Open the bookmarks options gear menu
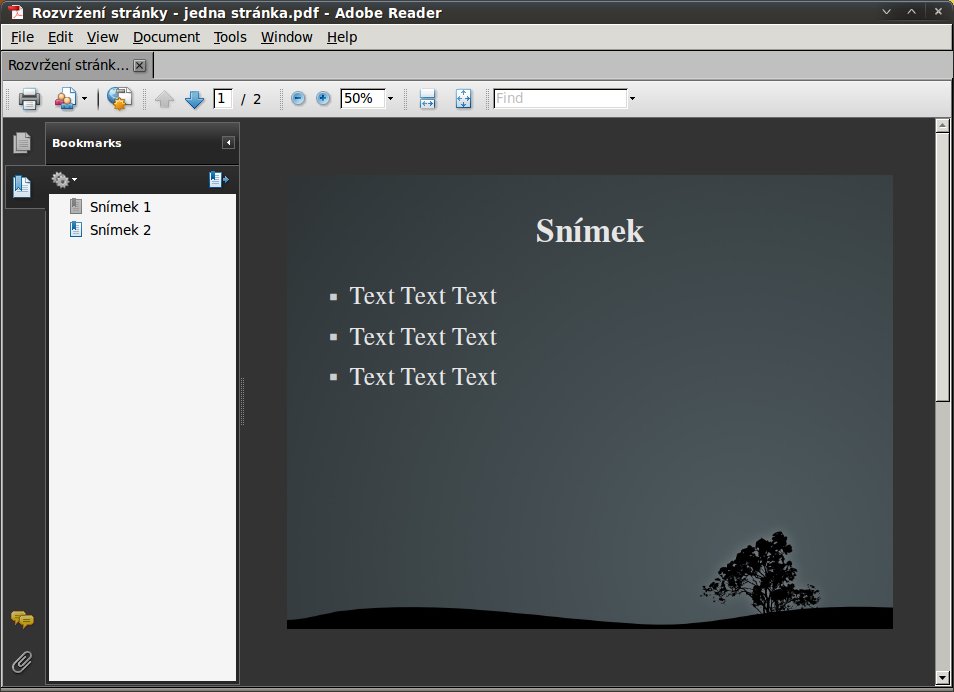The width and height of the screenshot is (954, 692). click(64, 180)
